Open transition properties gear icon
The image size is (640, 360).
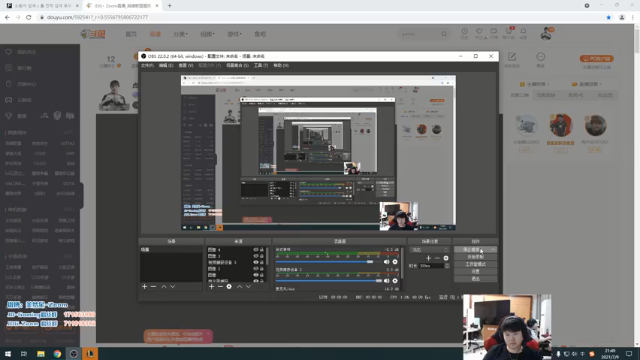click(x=446, y=258)
